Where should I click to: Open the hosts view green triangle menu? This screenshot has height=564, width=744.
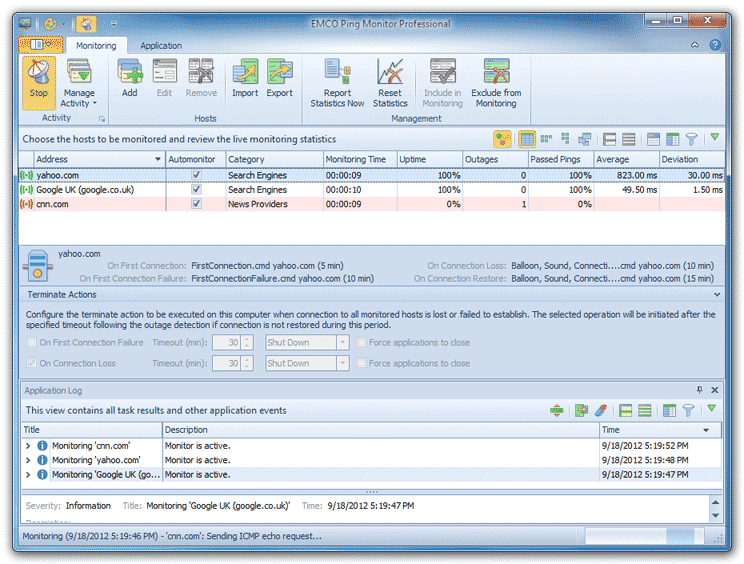pyautogui.click(x=715, y=137)
